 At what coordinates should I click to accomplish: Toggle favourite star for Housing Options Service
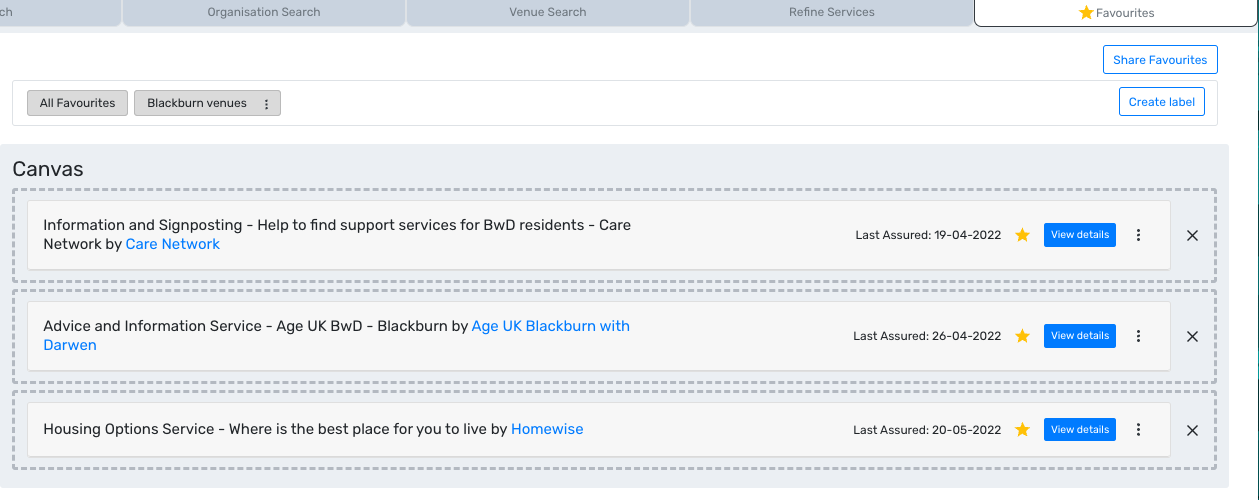point(1022,430)
